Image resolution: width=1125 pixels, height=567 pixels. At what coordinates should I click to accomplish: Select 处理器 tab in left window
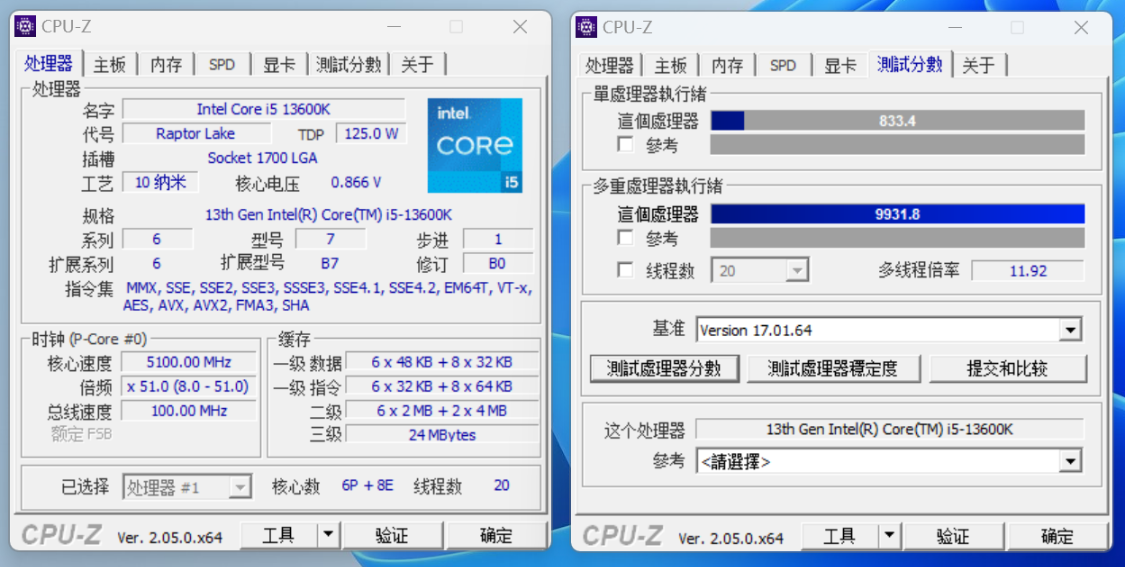click(x=49, y=63)
